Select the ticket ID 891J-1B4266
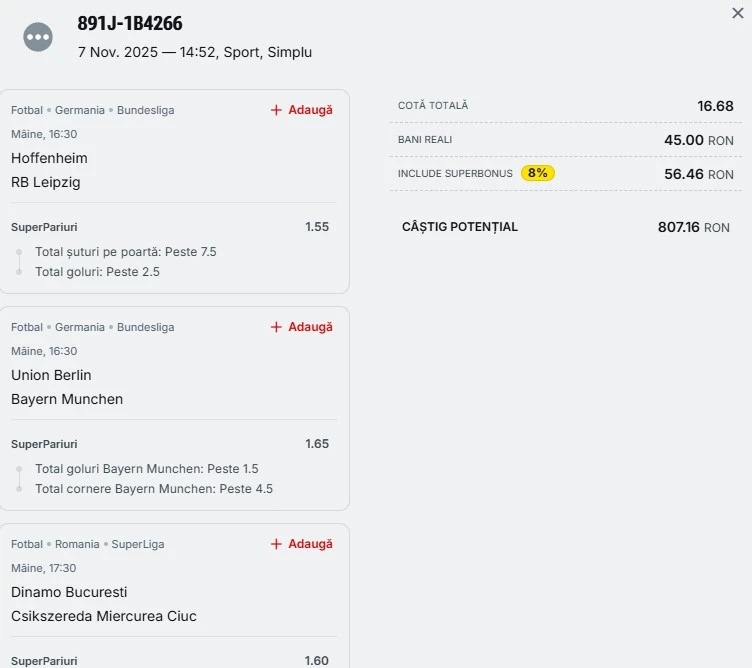 pos(130,24)
